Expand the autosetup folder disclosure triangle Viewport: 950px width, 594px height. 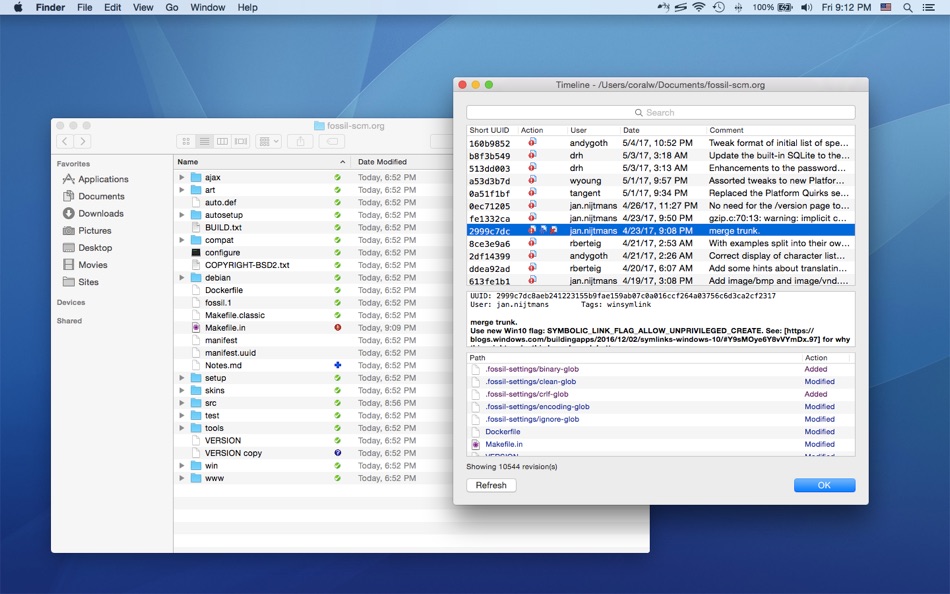click(182, 215)
